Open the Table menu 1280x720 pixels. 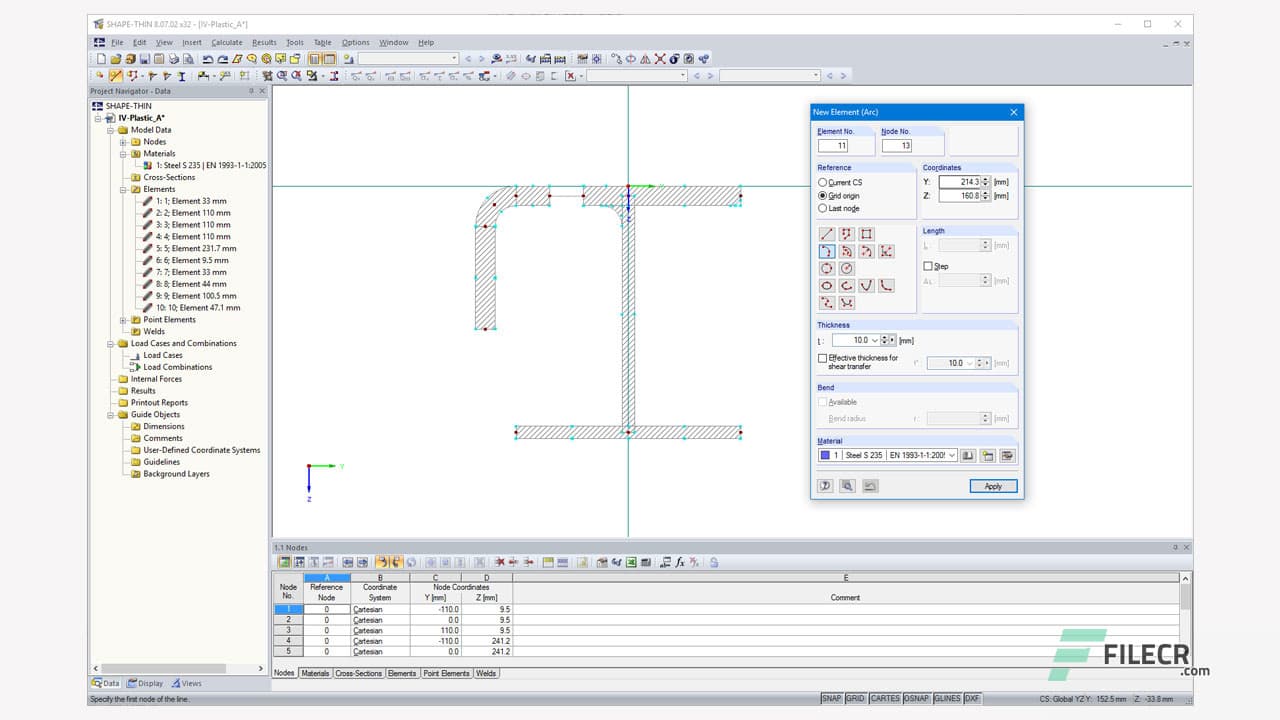coord(321,42)
